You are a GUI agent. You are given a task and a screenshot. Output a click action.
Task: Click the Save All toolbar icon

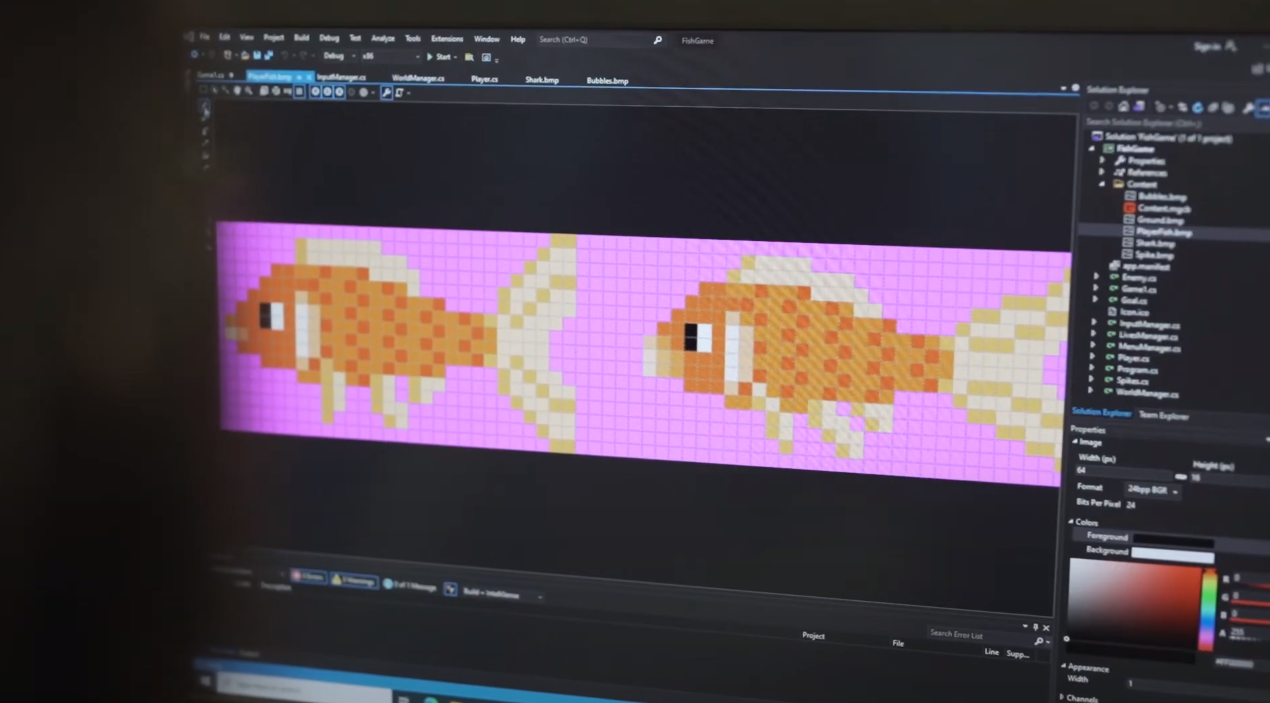[x=269, y=56]
